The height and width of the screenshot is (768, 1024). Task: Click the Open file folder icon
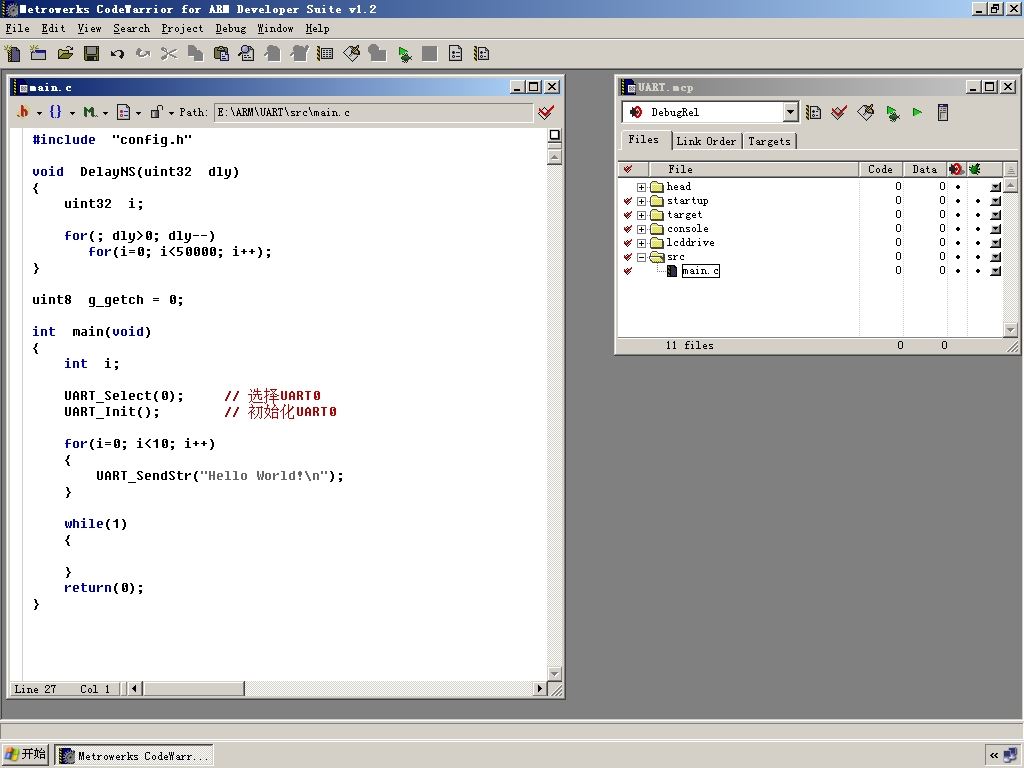(x=65, y=54)
